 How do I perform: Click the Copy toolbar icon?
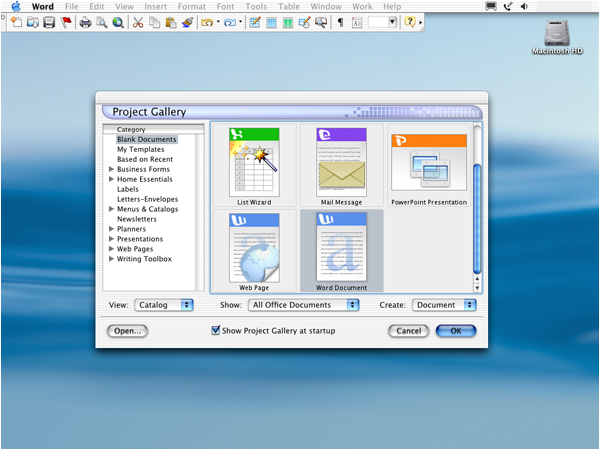click(x=155, y=23)
